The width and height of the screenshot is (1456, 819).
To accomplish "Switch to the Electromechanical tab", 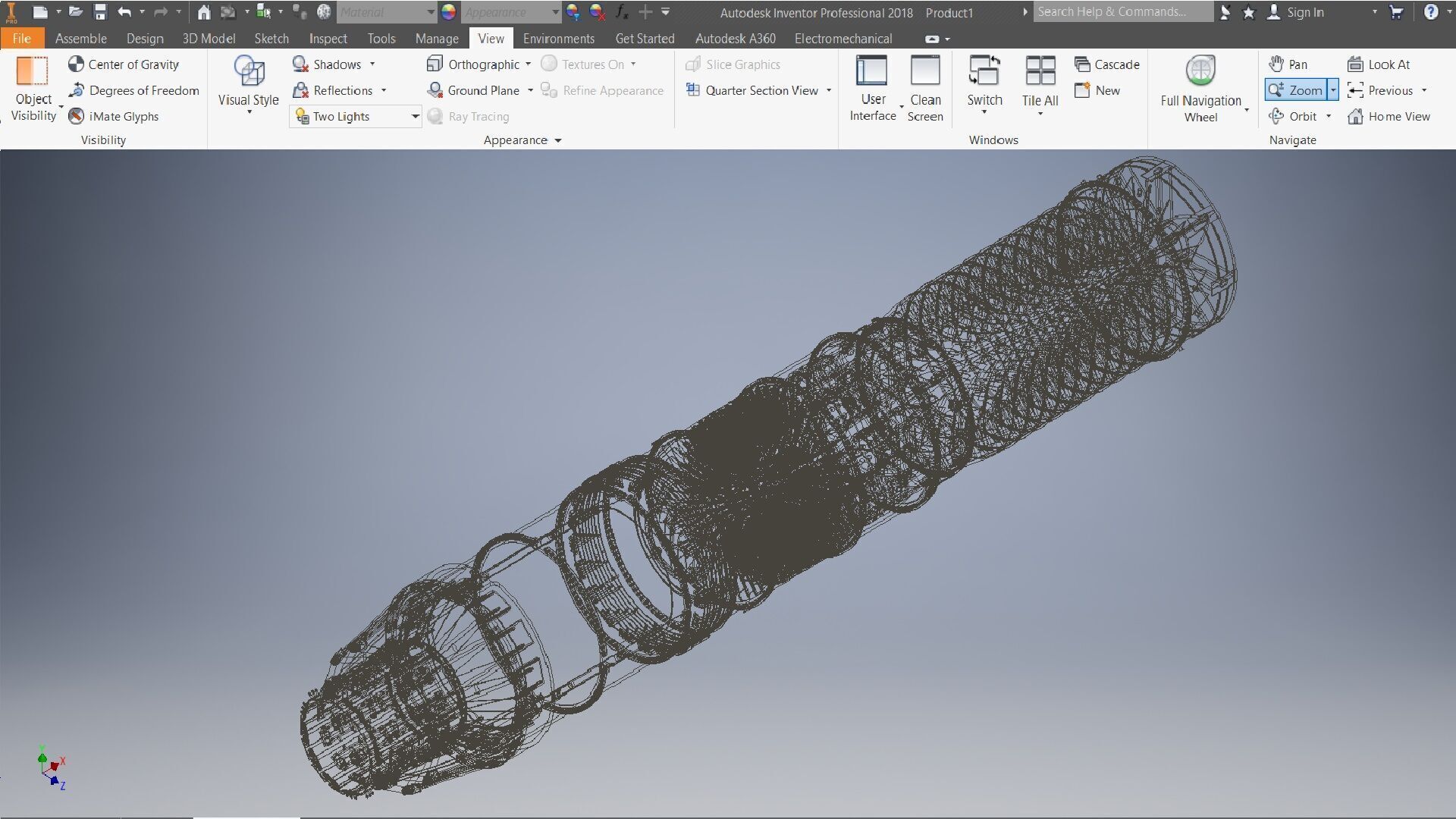I will coord(843,38).
